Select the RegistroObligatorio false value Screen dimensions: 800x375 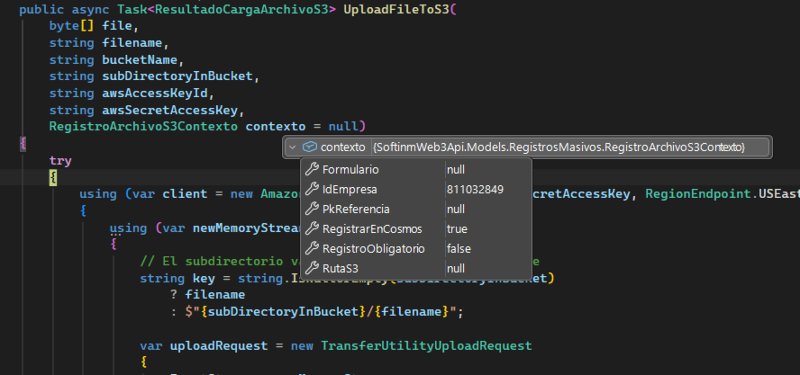coord(459,249)
